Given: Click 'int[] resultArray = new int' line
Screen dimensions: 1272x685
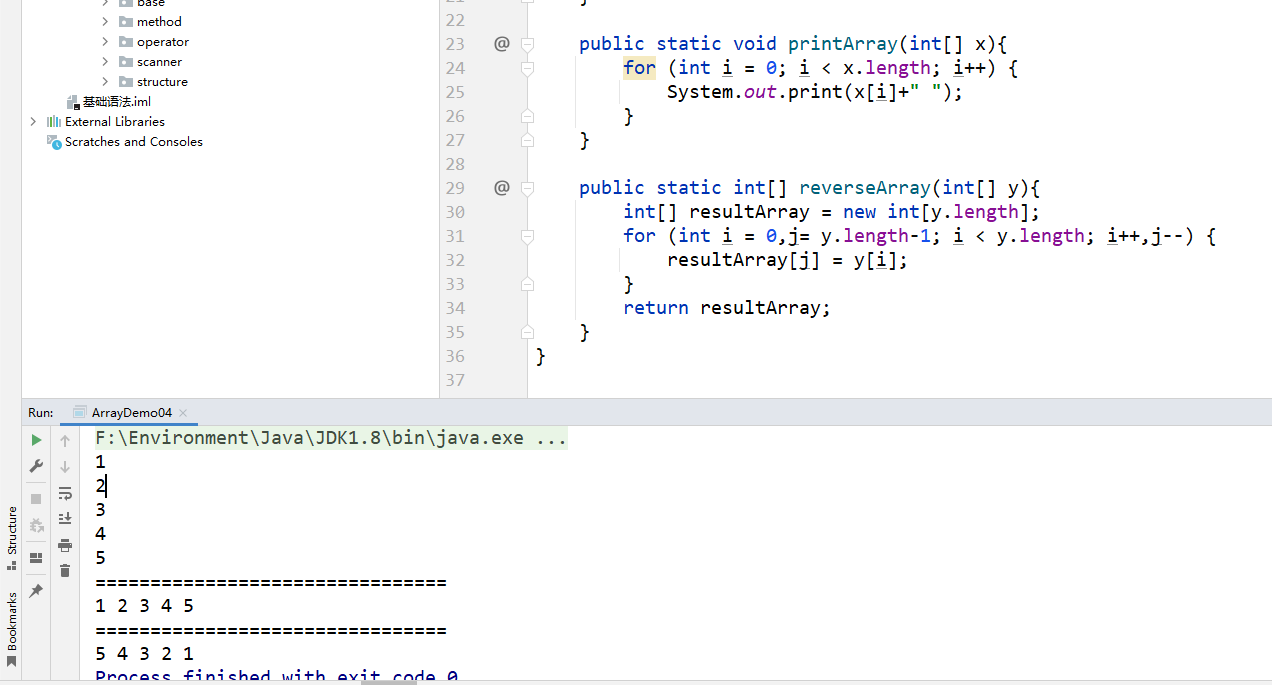Looking at the screenshot, I should (x=832, y=212).
